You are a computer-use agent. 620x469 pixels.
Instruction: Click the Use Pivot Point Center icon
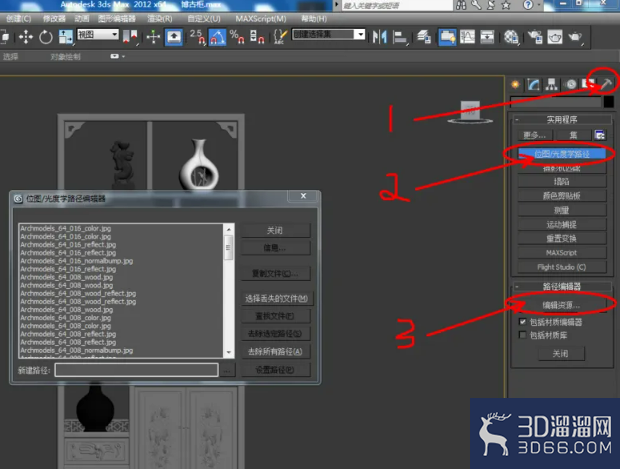[x=130, y=37]
